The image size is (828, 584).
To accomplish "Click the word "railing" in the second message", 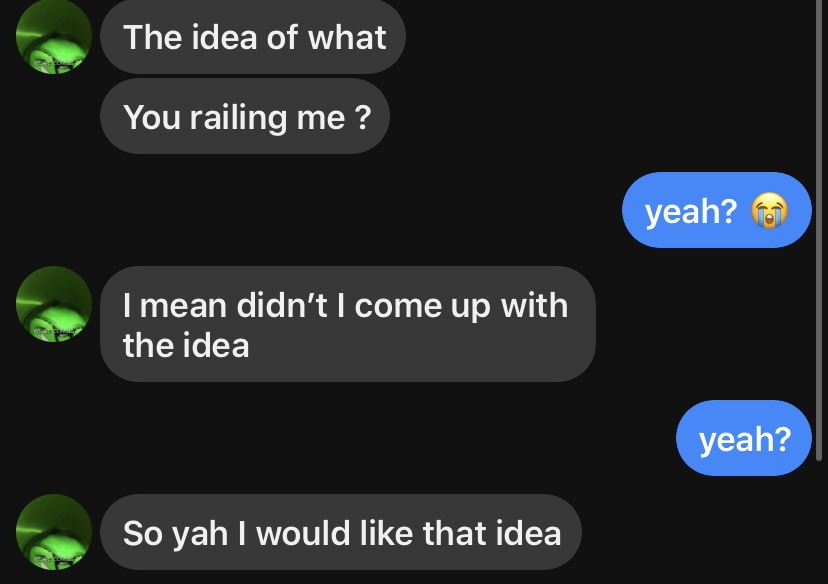I will click(239, 118).
